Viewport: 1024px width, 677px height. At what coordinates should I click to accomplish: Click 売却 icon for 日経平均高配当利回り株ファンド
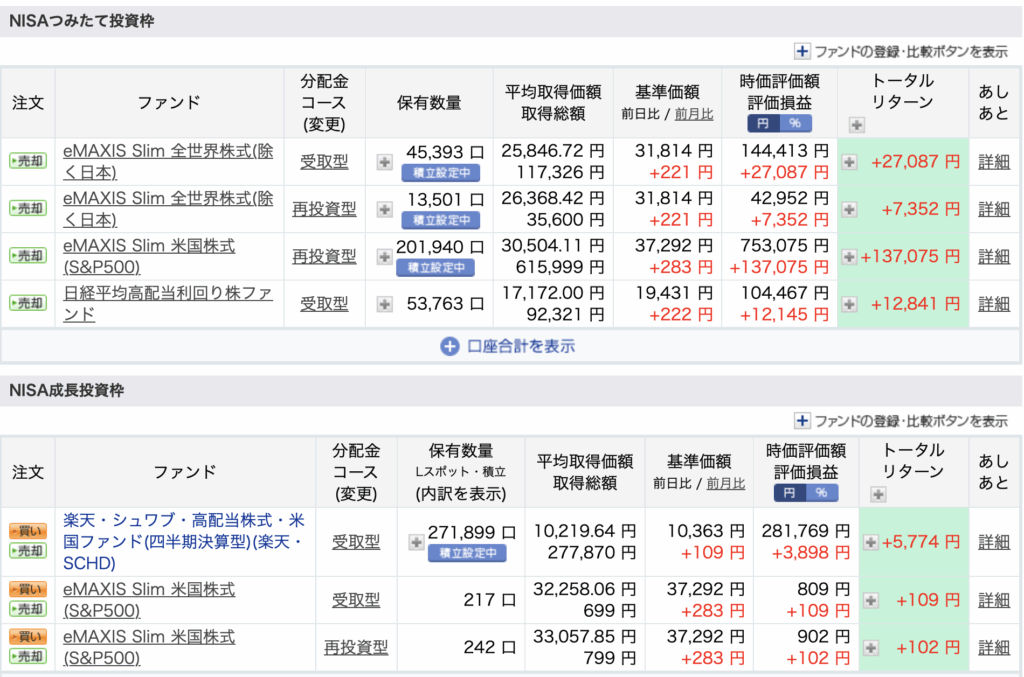(28, 304)
